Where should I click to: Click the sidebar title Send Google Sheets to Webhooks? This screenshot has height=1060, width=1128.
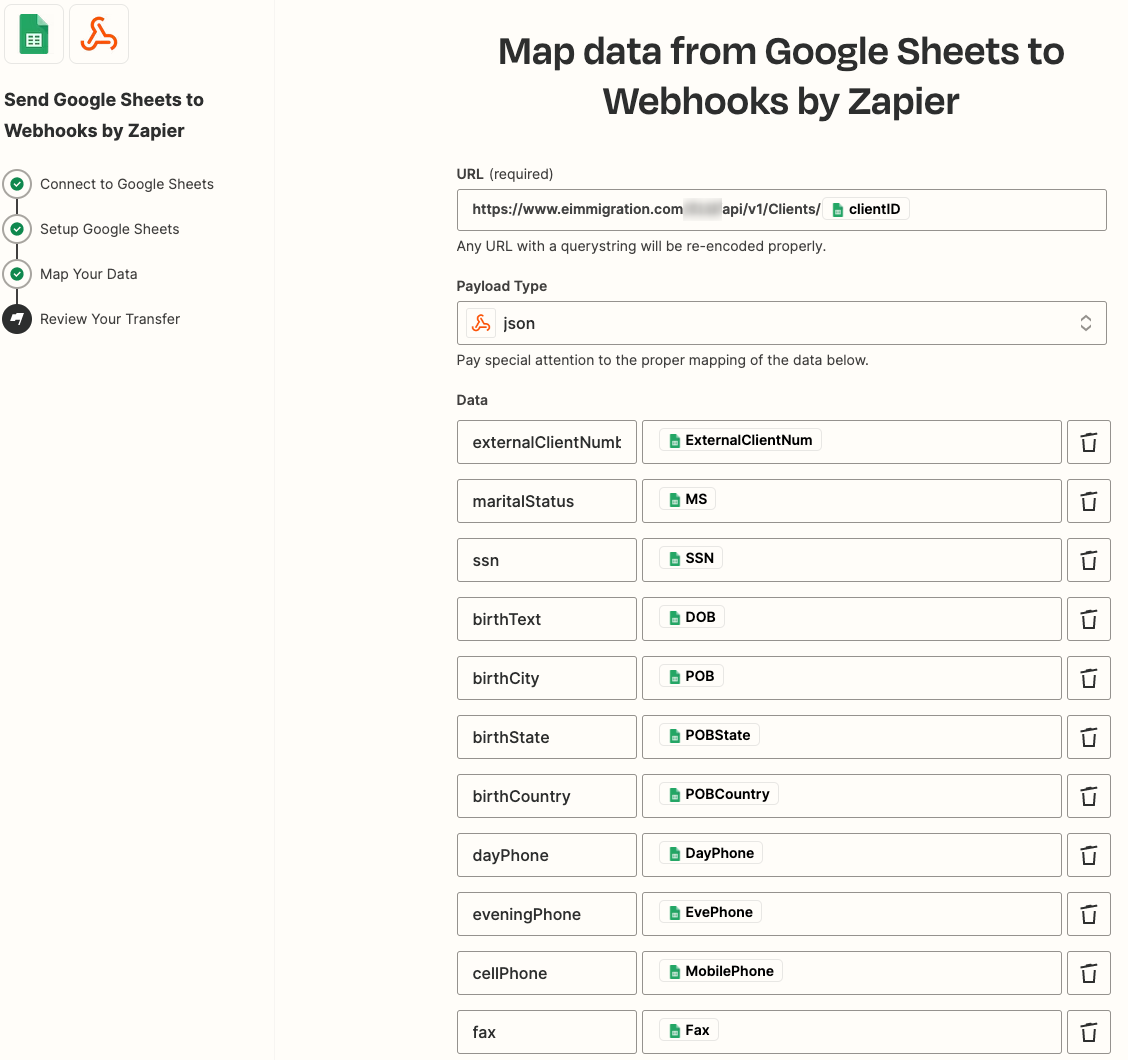(x=104, y=115)
